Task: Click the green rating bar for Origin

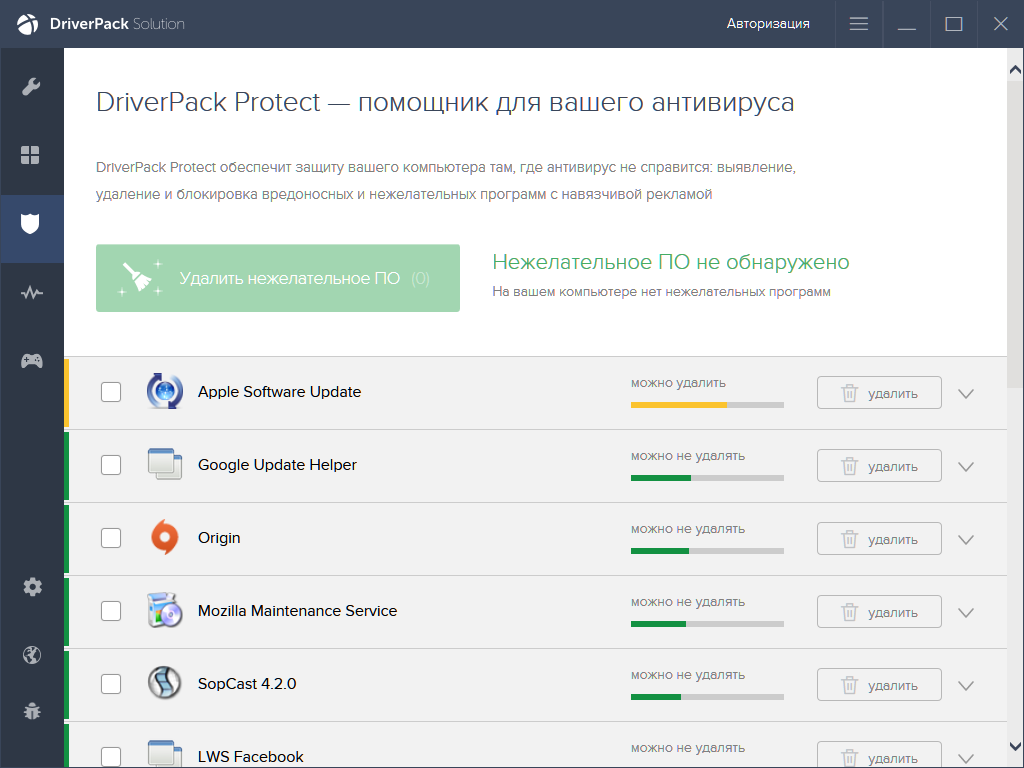Action: click(707, 551)
